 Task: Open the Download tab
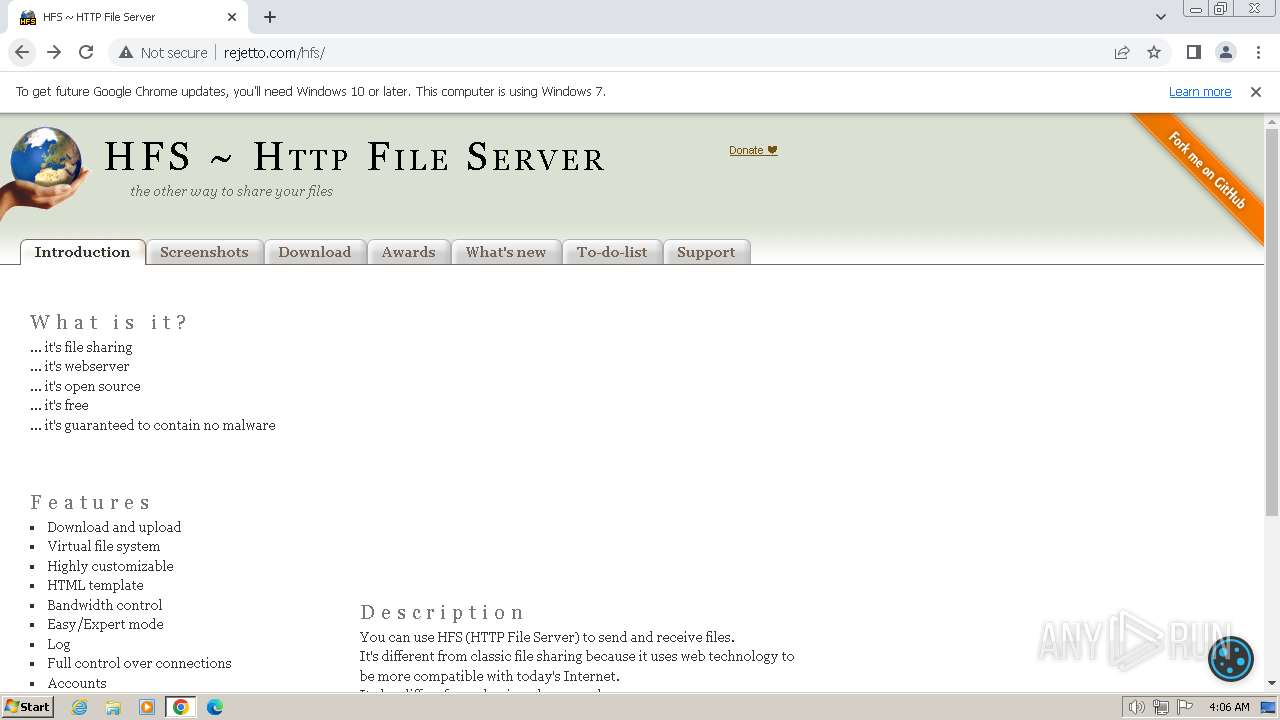tap(314, 252)
